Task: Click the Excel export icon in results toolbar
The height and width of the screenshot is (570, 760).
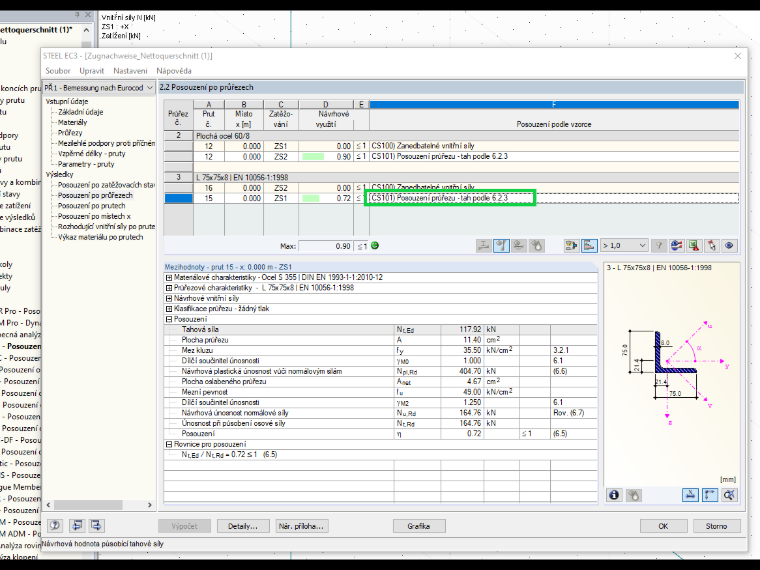Action: (x=694, y=246)
